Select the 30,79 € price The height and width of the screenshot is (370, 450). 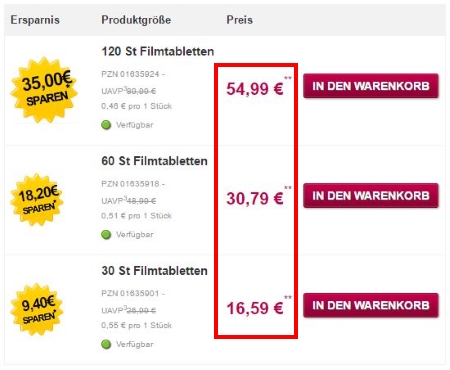[255, 199]
